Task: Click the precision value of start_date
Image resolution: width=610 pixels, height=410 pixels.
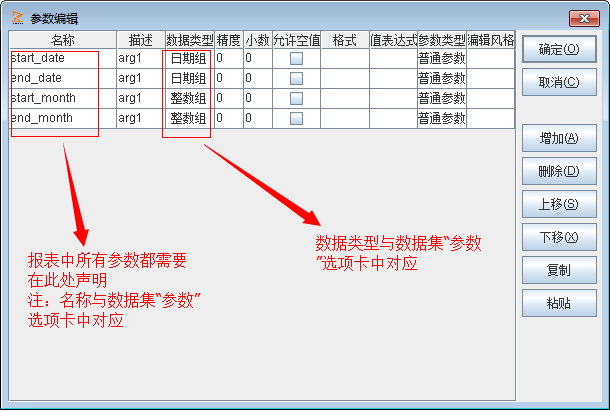Action: [229, 58]
